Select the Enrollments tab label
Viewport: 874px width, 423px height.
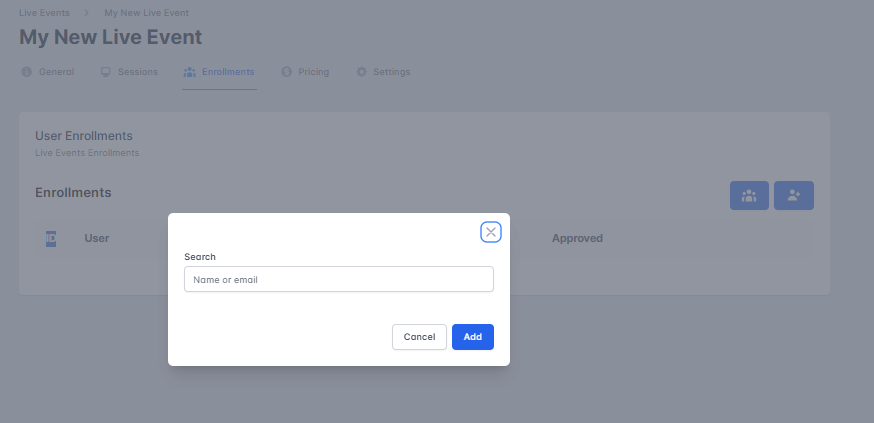228,72
